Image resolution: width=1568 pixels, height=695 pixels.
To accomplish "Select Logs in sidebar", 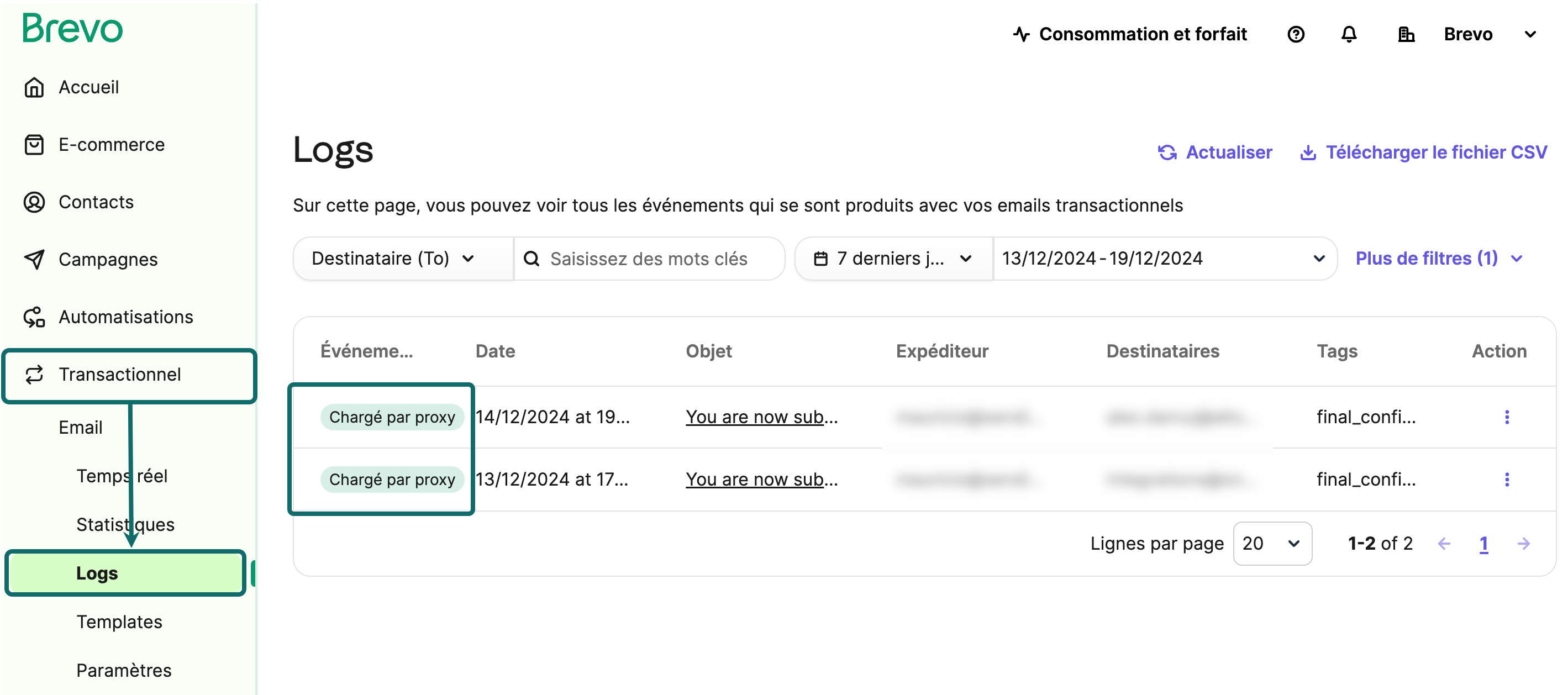I will pos(126,573).
